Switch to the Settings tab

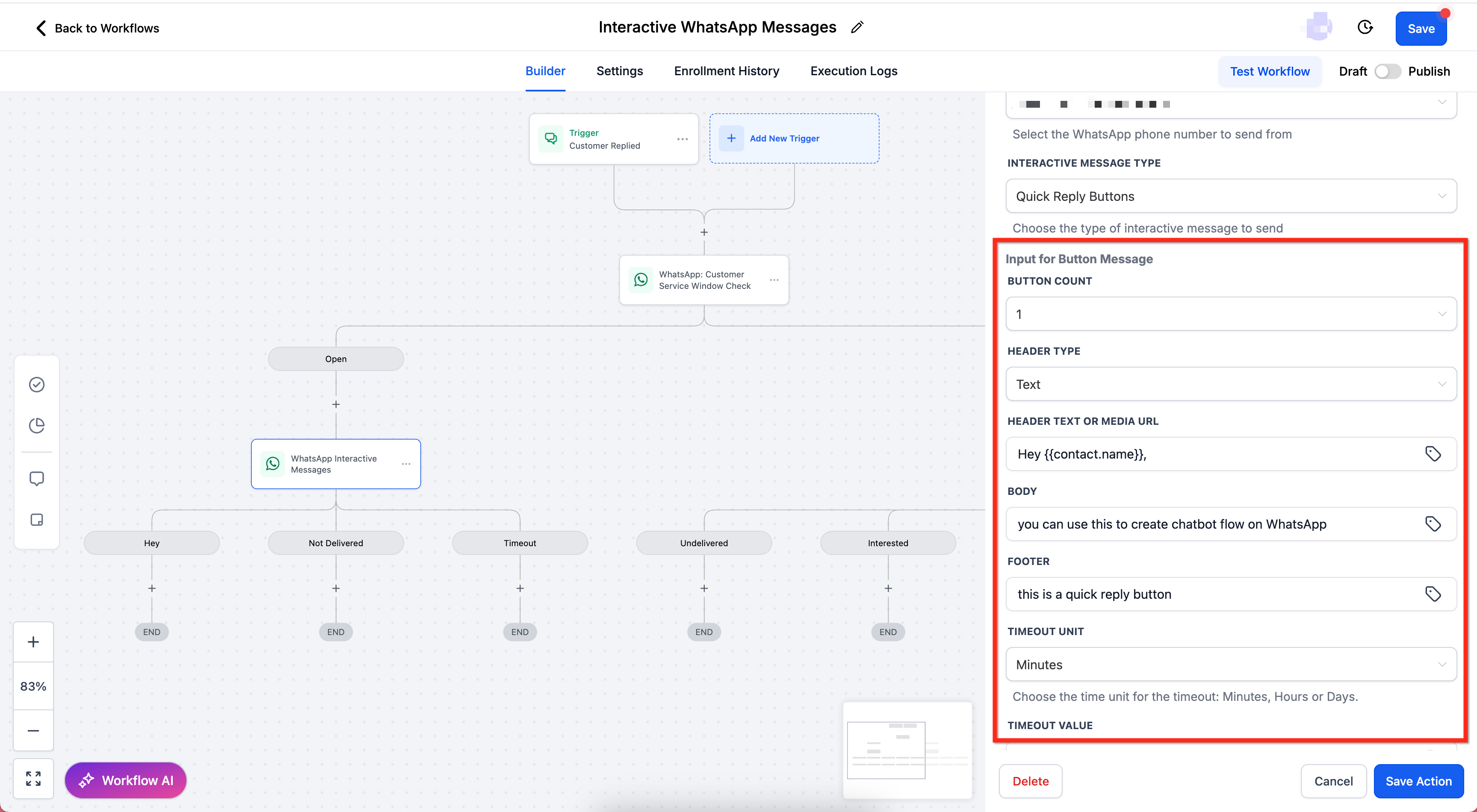coord(619,71)
